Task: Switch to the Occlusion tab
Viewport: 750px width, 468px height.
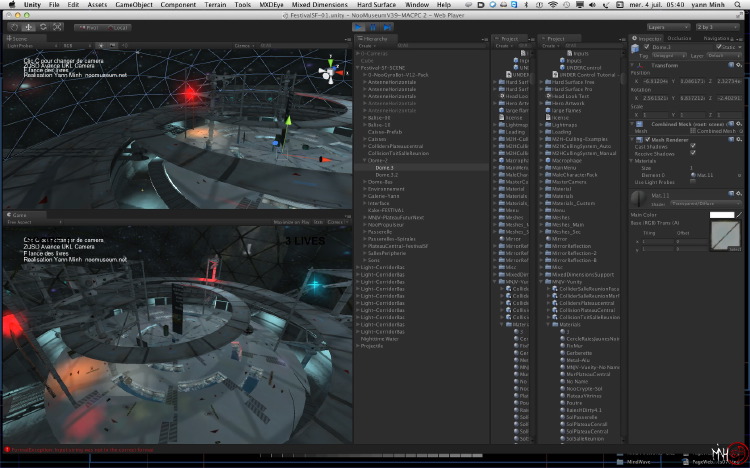Action: click(x=679, y=38)
